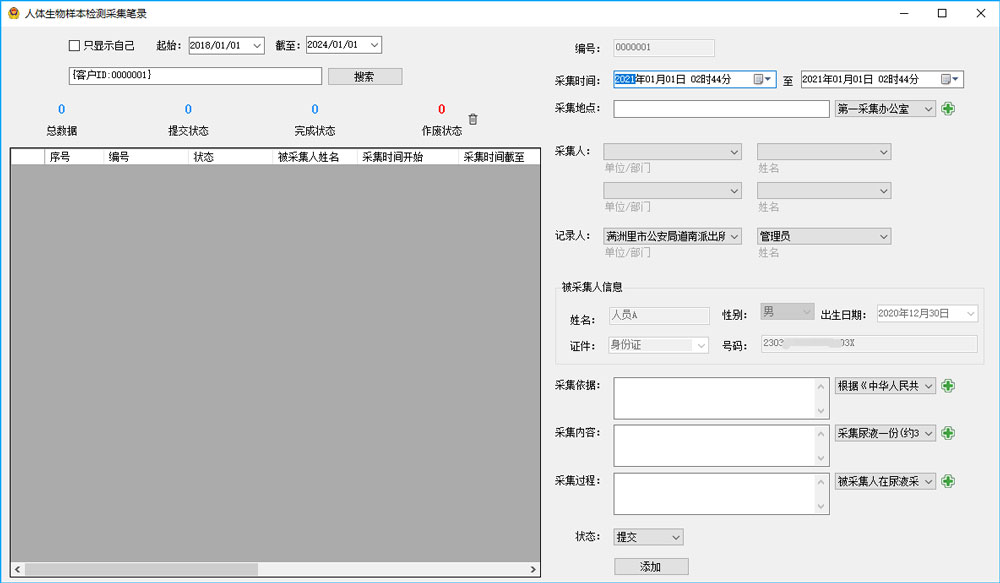The image size is (1000, 583).
Task: Click the app icon in title bar
Action: coord(13,13)
